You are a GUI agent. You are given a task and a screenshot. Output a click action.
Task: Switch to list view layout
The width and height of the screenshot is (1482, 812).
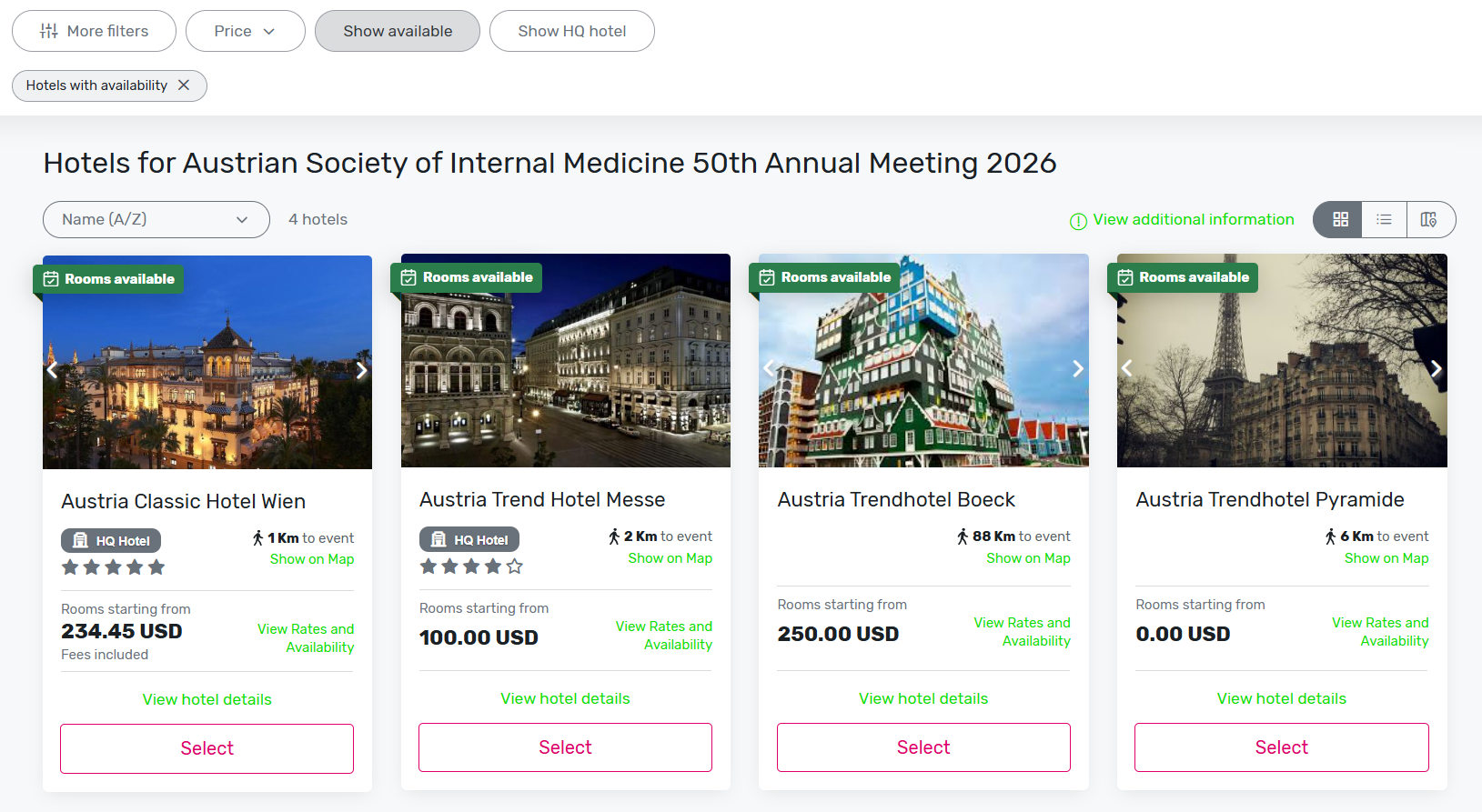[1384, 219]
